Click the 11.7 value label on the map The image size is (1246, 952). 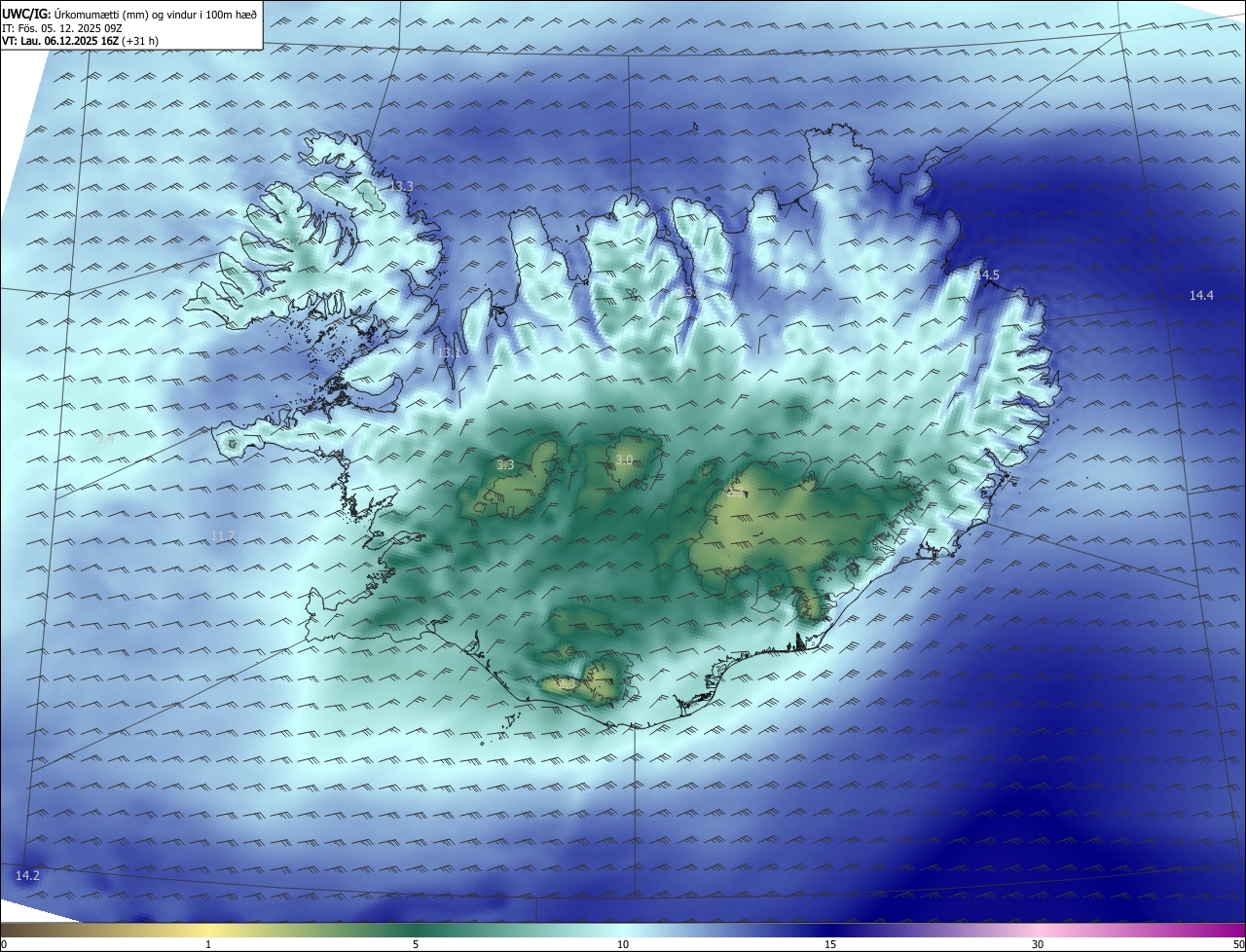point(223,536)
